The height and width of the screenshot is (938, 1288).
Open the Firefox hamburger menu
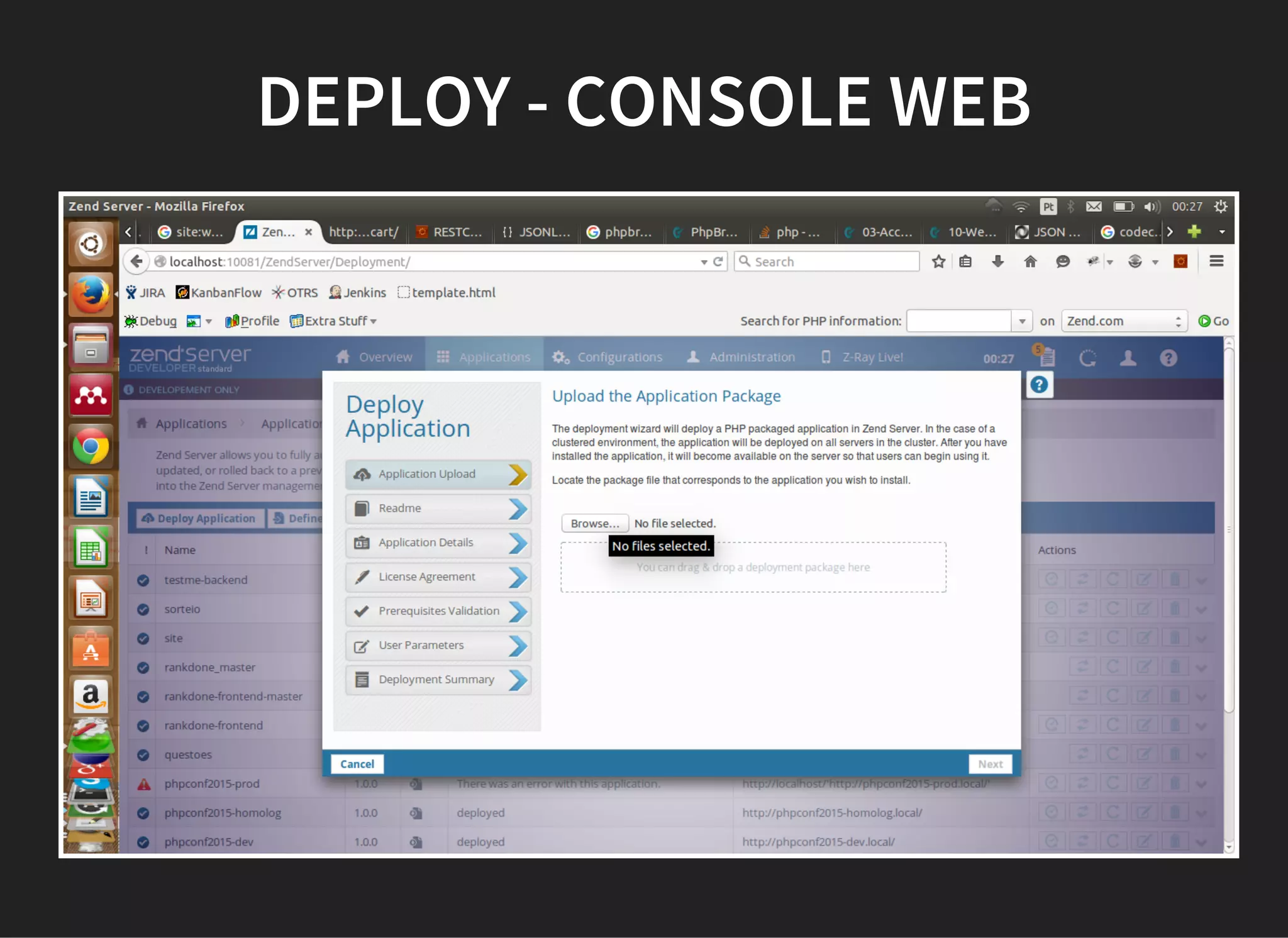coord(1216,261)
